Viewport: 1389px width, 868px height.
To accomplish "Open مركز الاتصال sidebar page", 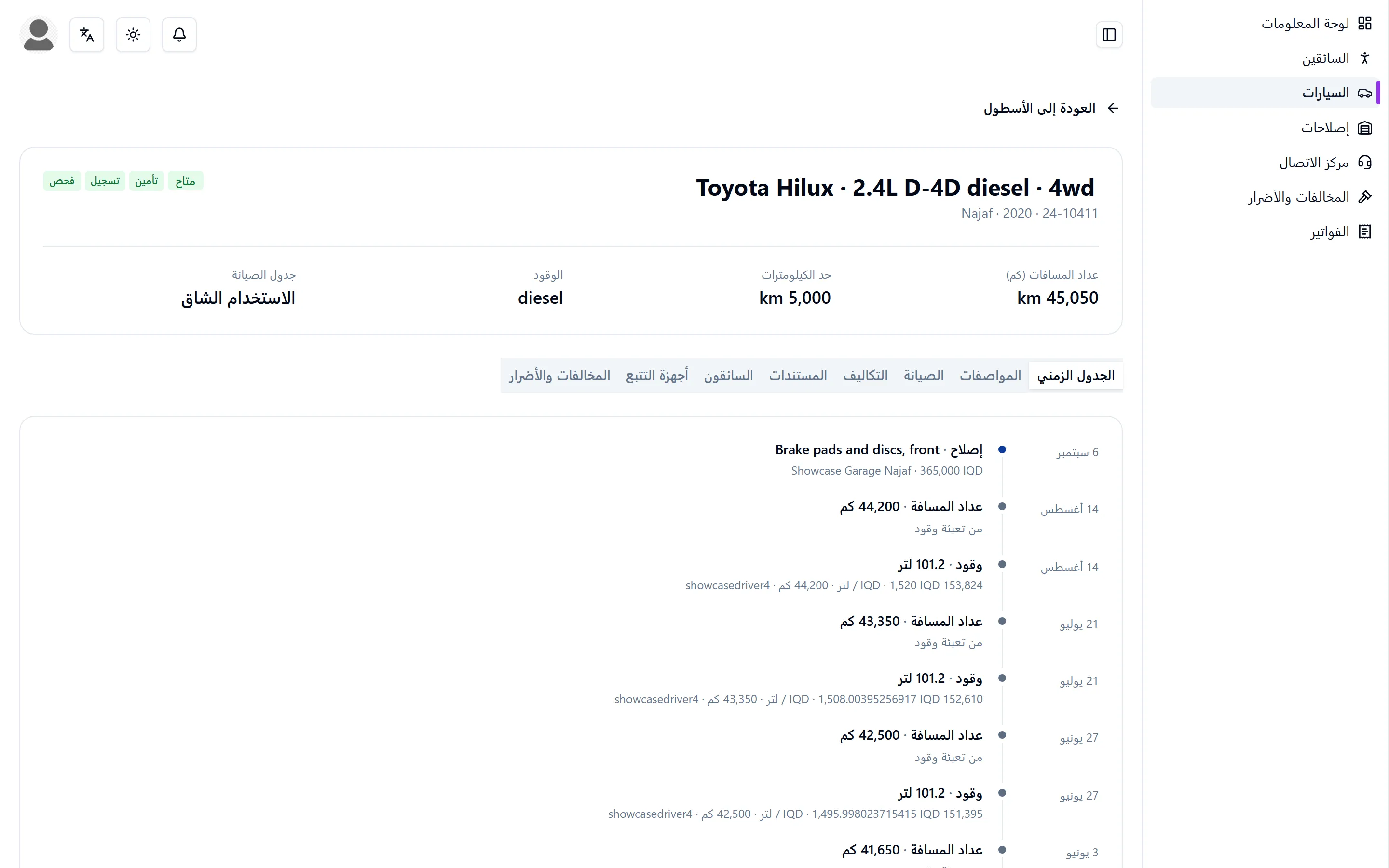I will pos(1266,163).
